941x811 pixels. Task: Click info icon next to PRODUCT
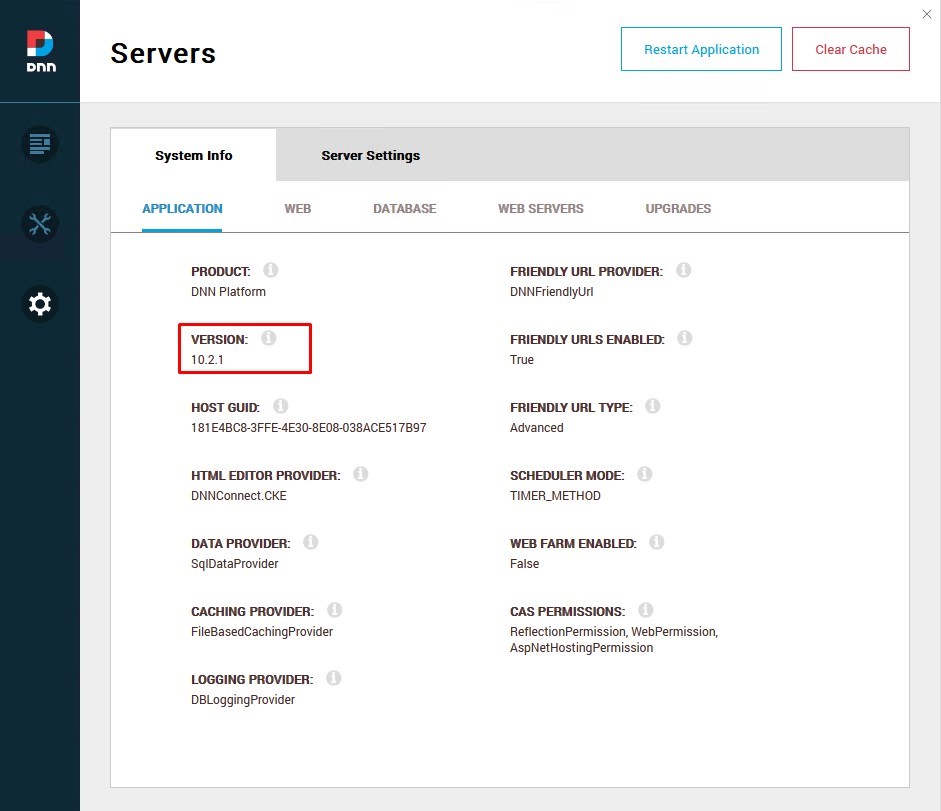tap(270, 271)
